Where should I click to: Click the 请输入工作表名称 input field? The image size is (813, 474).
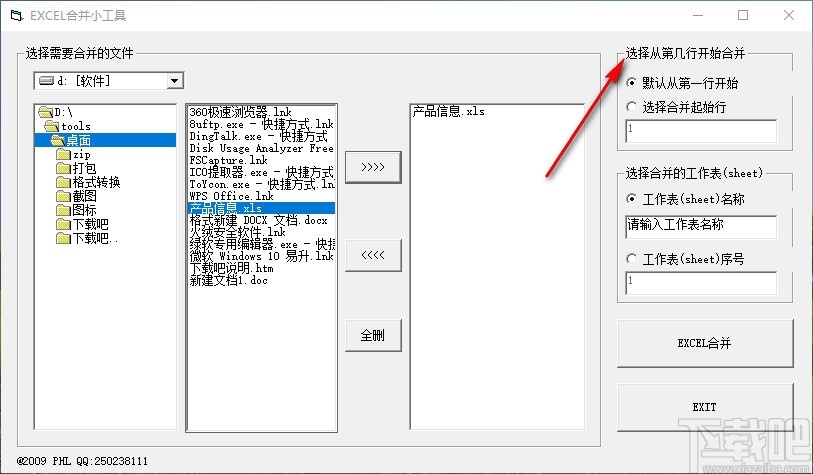(701, 227)
